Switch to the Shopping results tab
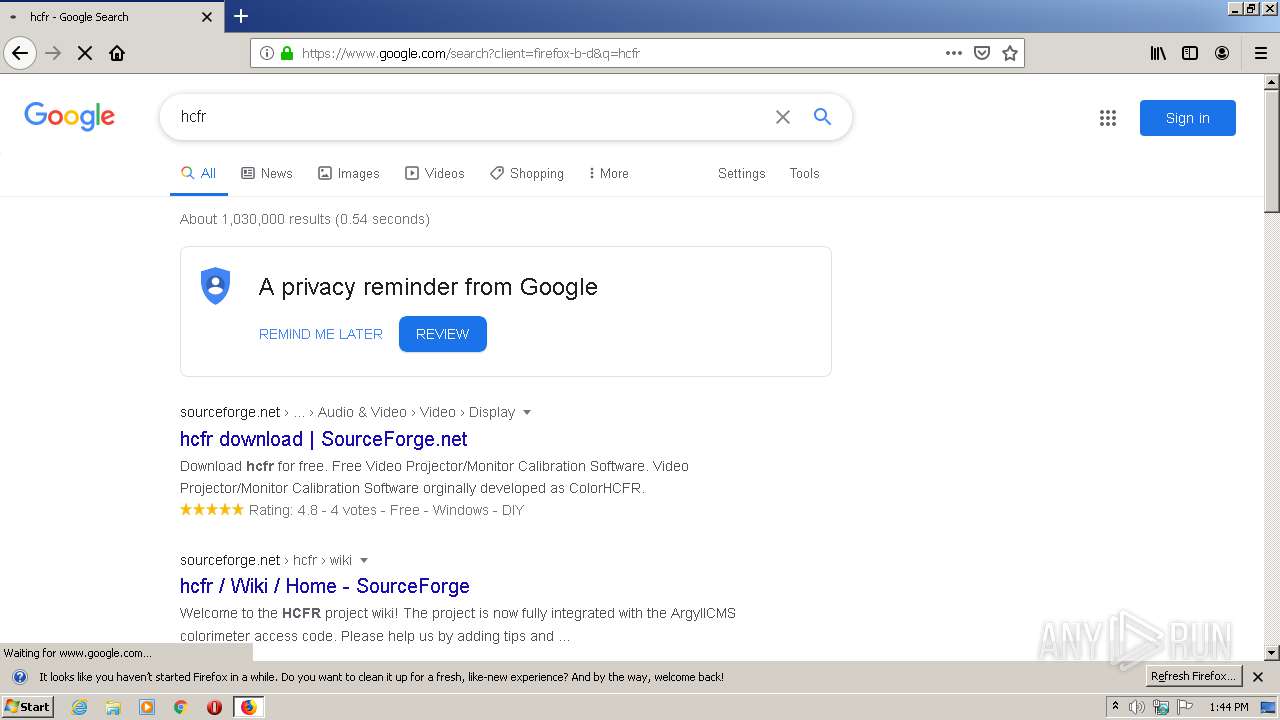Viewport: 1280px width, 720px height. point(527,173)
